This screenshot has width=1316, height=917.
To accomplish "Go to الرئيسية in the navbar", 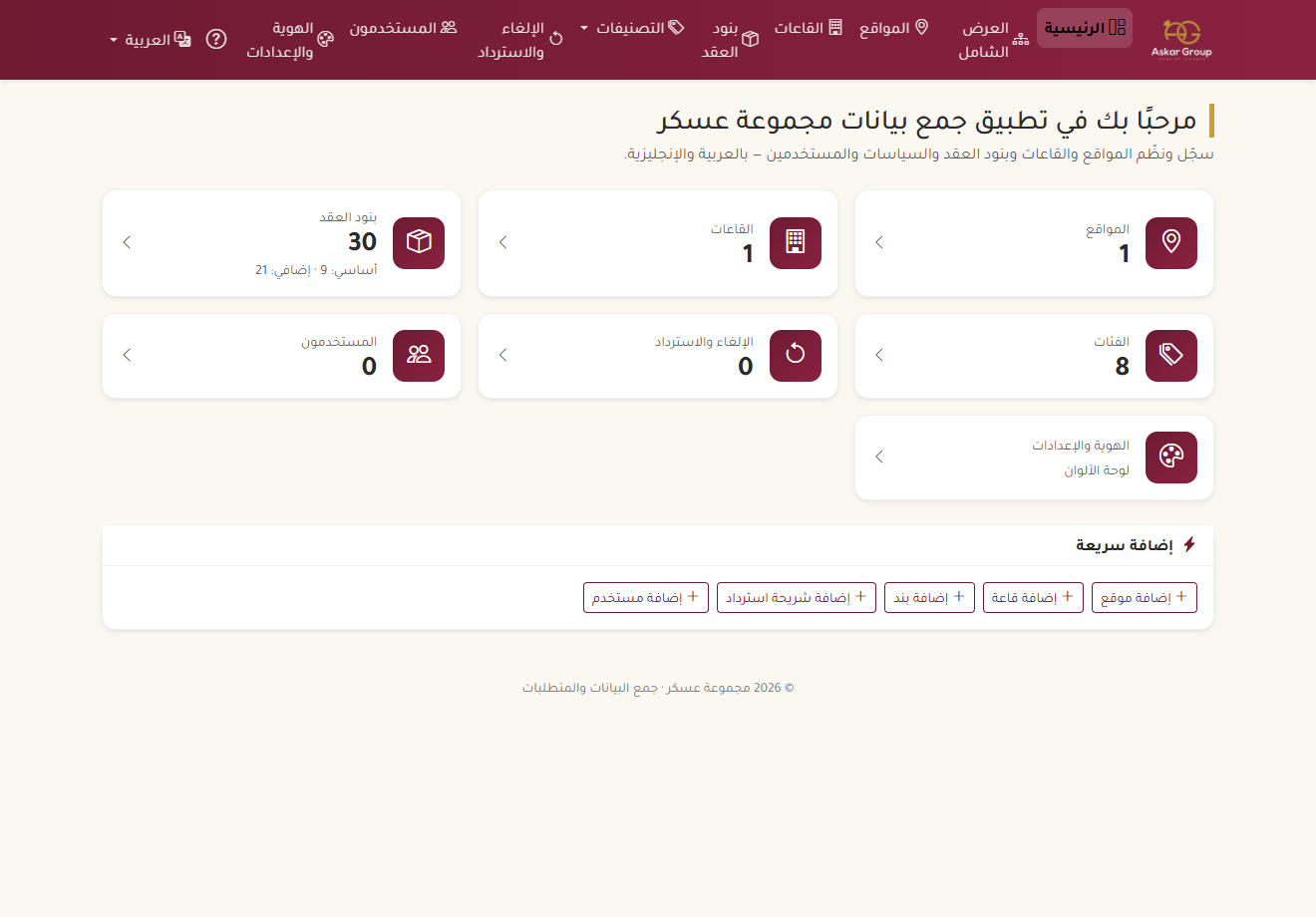I will (x=1085, y=28).
